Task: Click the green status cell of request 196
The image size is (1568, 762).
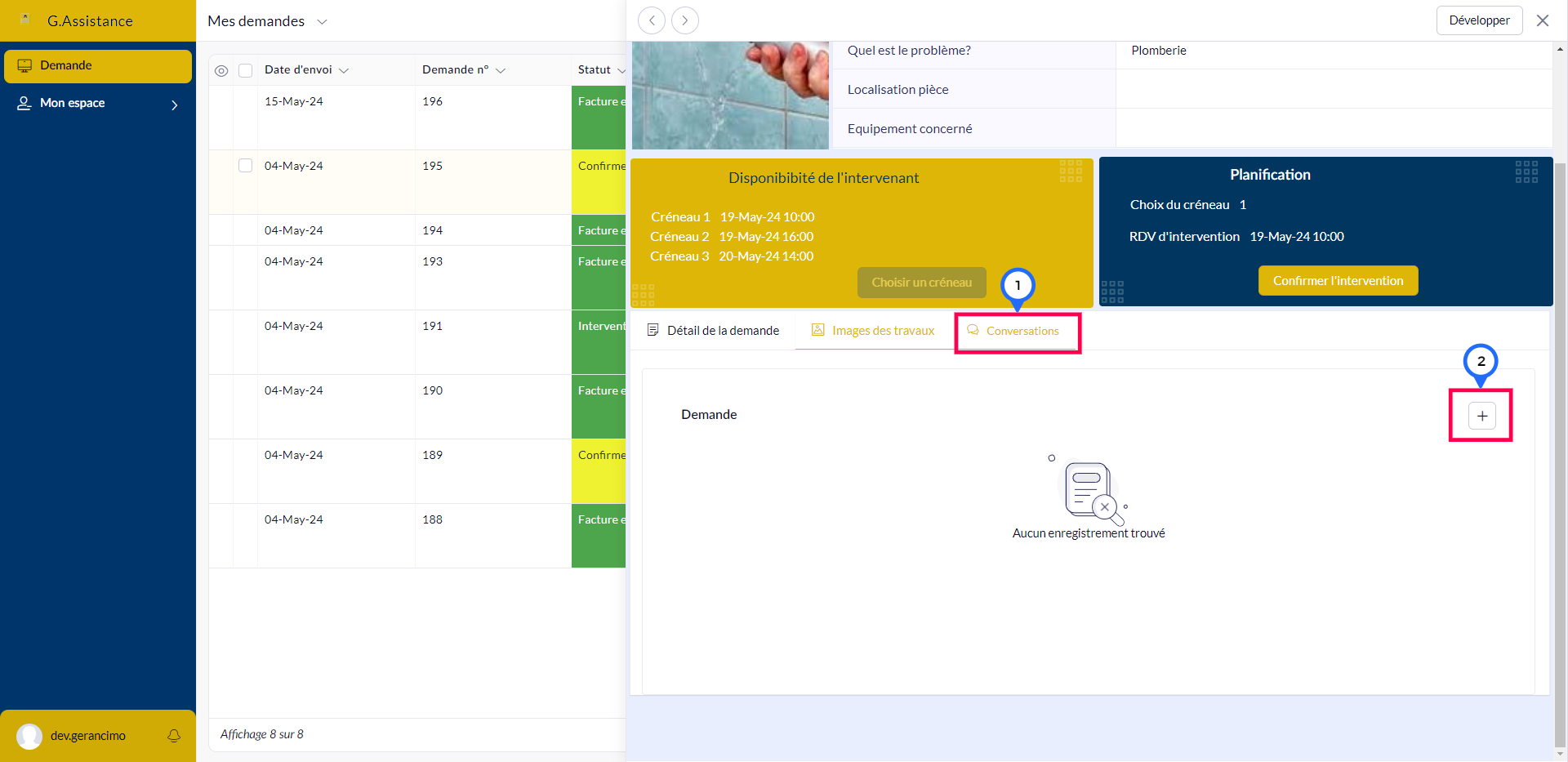Action: point(599,118)
